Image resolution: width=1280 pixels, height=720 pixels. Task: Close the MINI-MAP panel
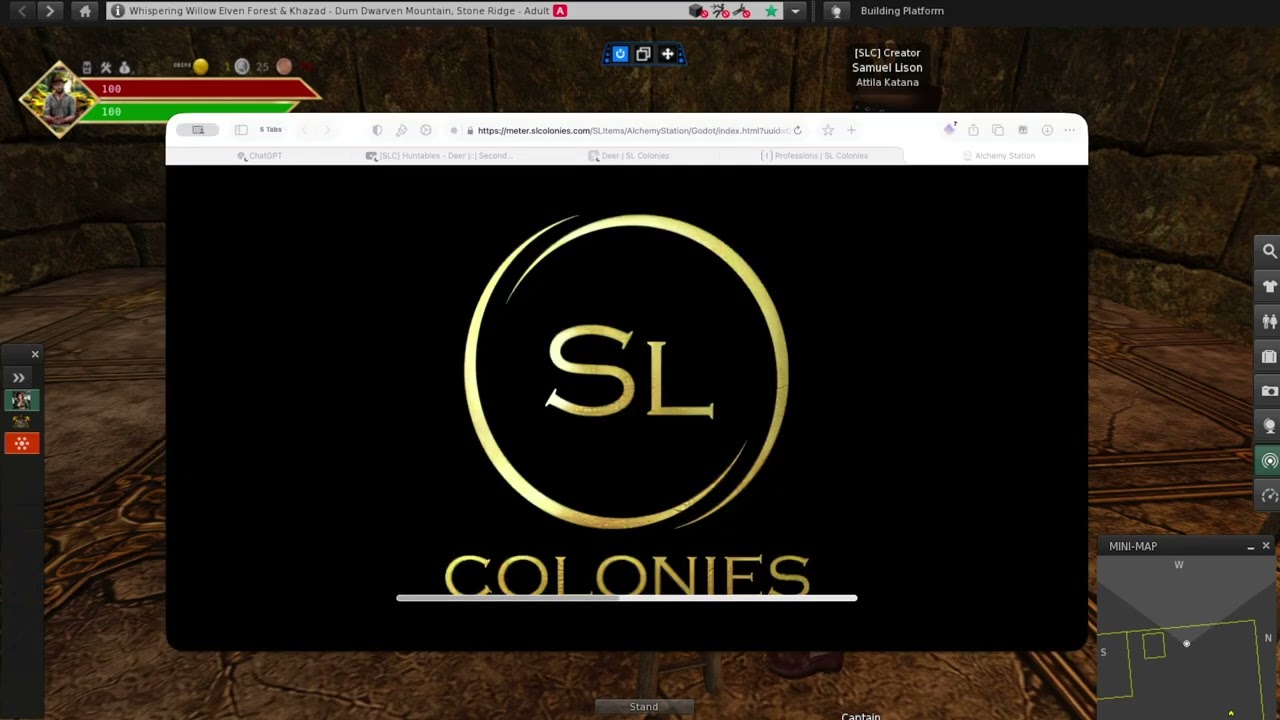point(1266,546)
